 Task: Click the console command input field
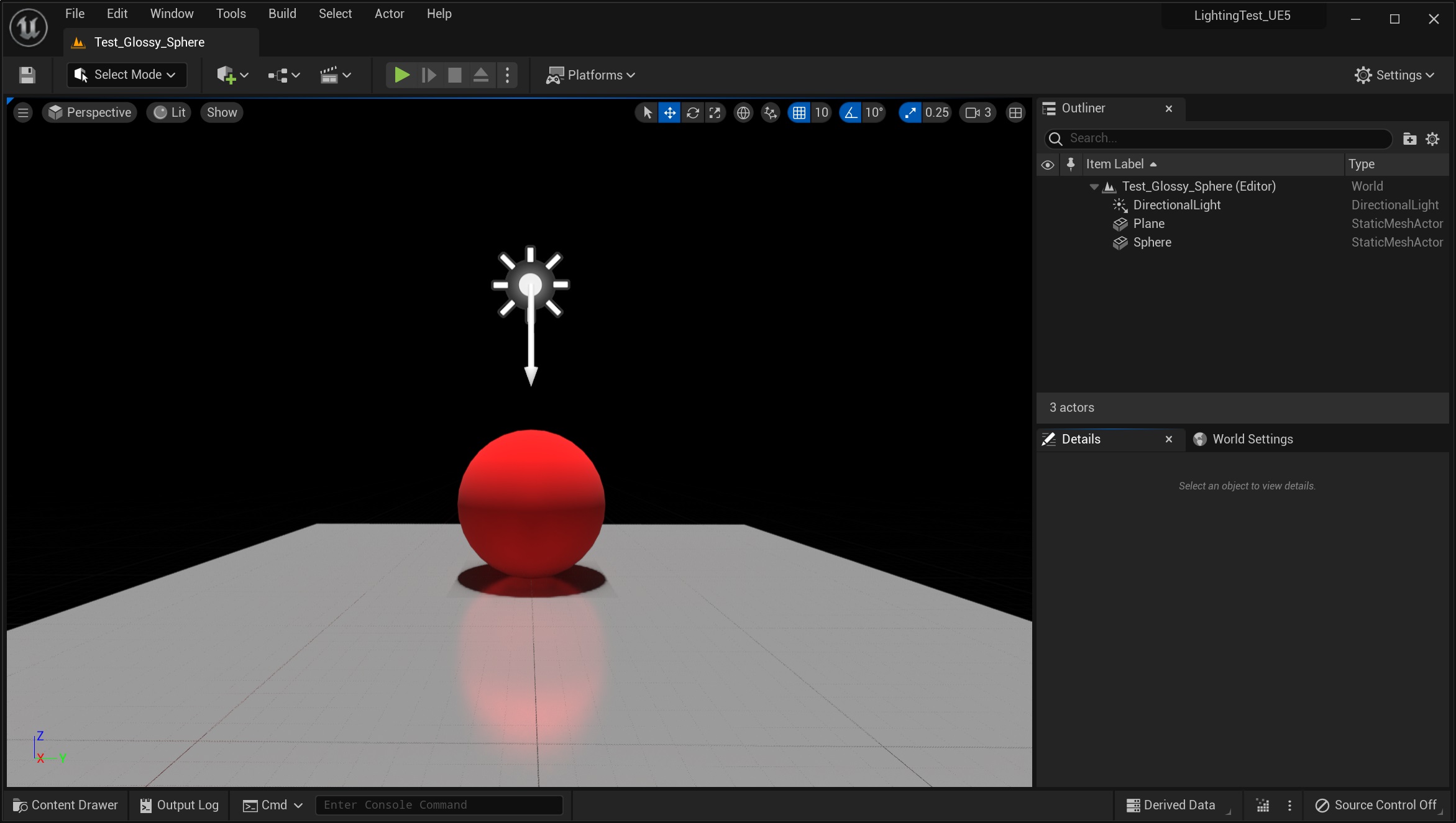coord(439,805)
